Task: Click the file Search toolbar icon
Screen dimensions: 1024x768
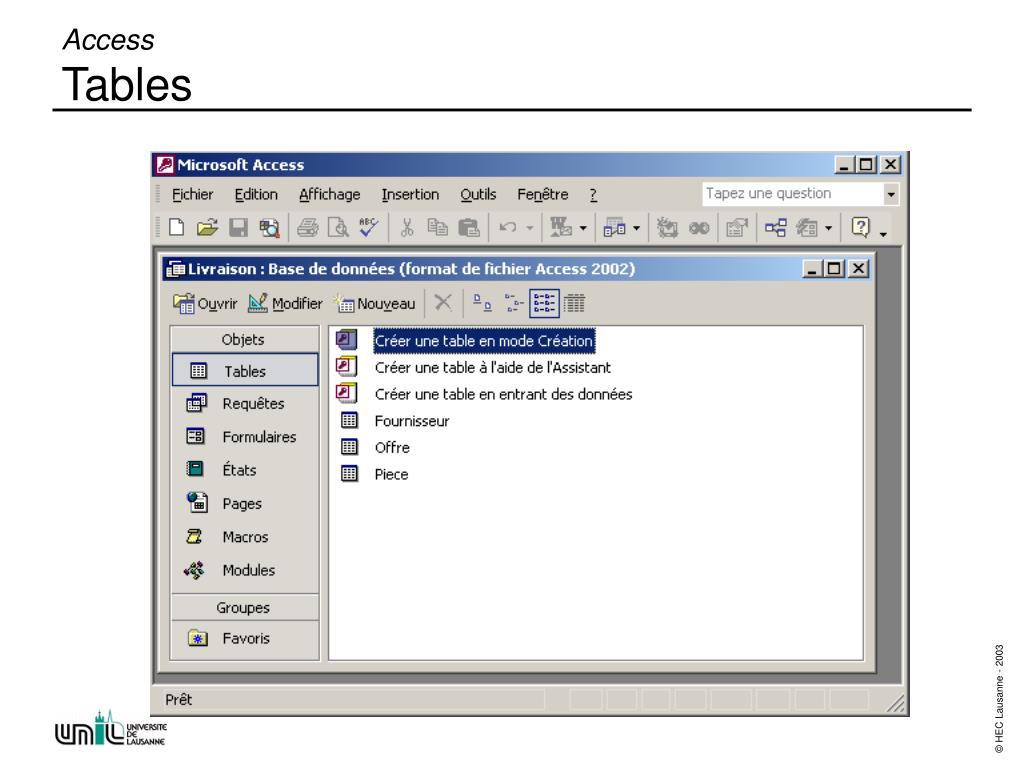Action: (x=269, y=227)
